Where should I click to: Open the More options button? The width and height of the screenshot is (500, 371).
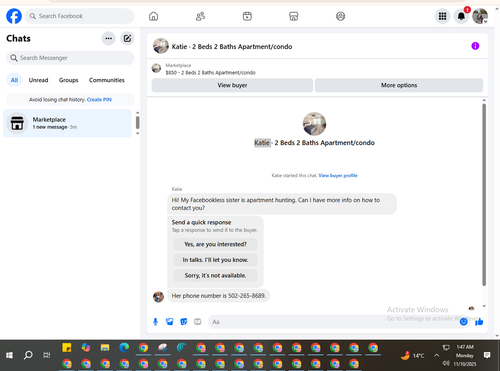click(x=399, y=85)
